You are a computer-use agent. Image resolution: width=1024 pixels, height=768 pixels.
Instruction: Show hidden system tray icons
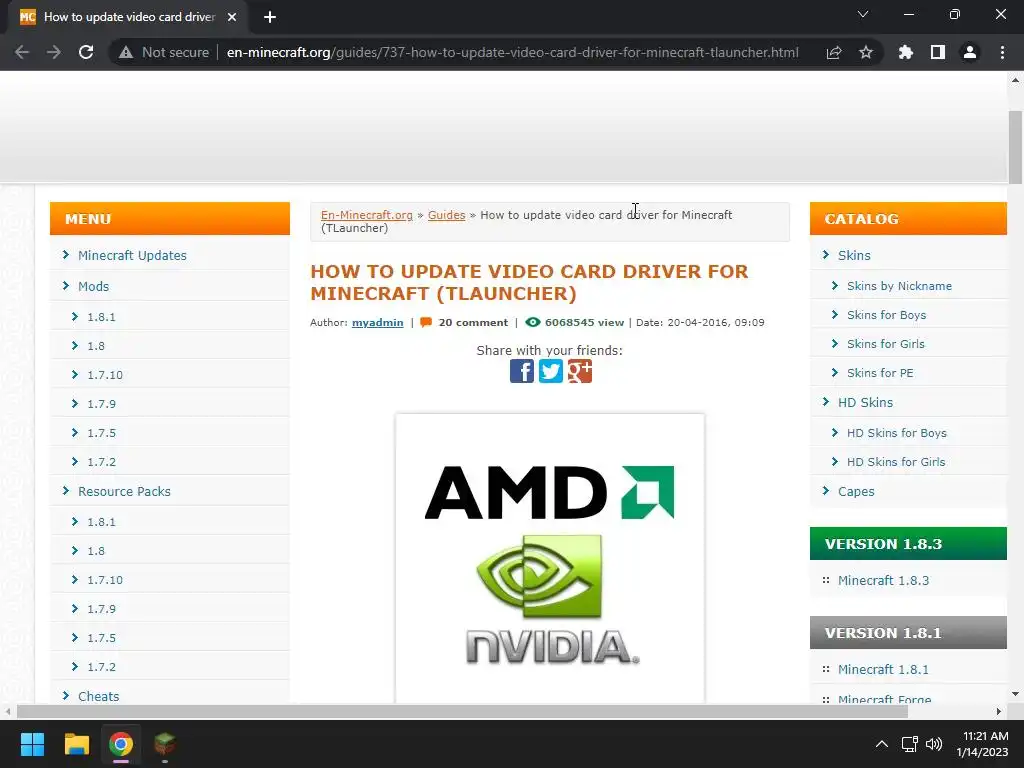pos(882,744)
